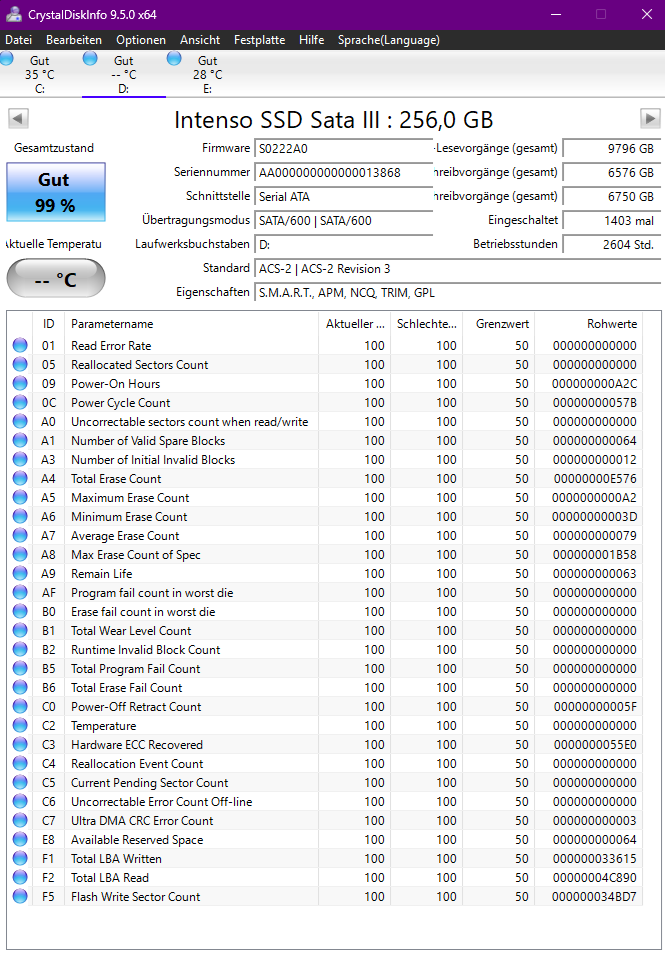The image size is (665, 956).
Task: Click status icon for Power-Off Retract Count
Action: (20, 706)
